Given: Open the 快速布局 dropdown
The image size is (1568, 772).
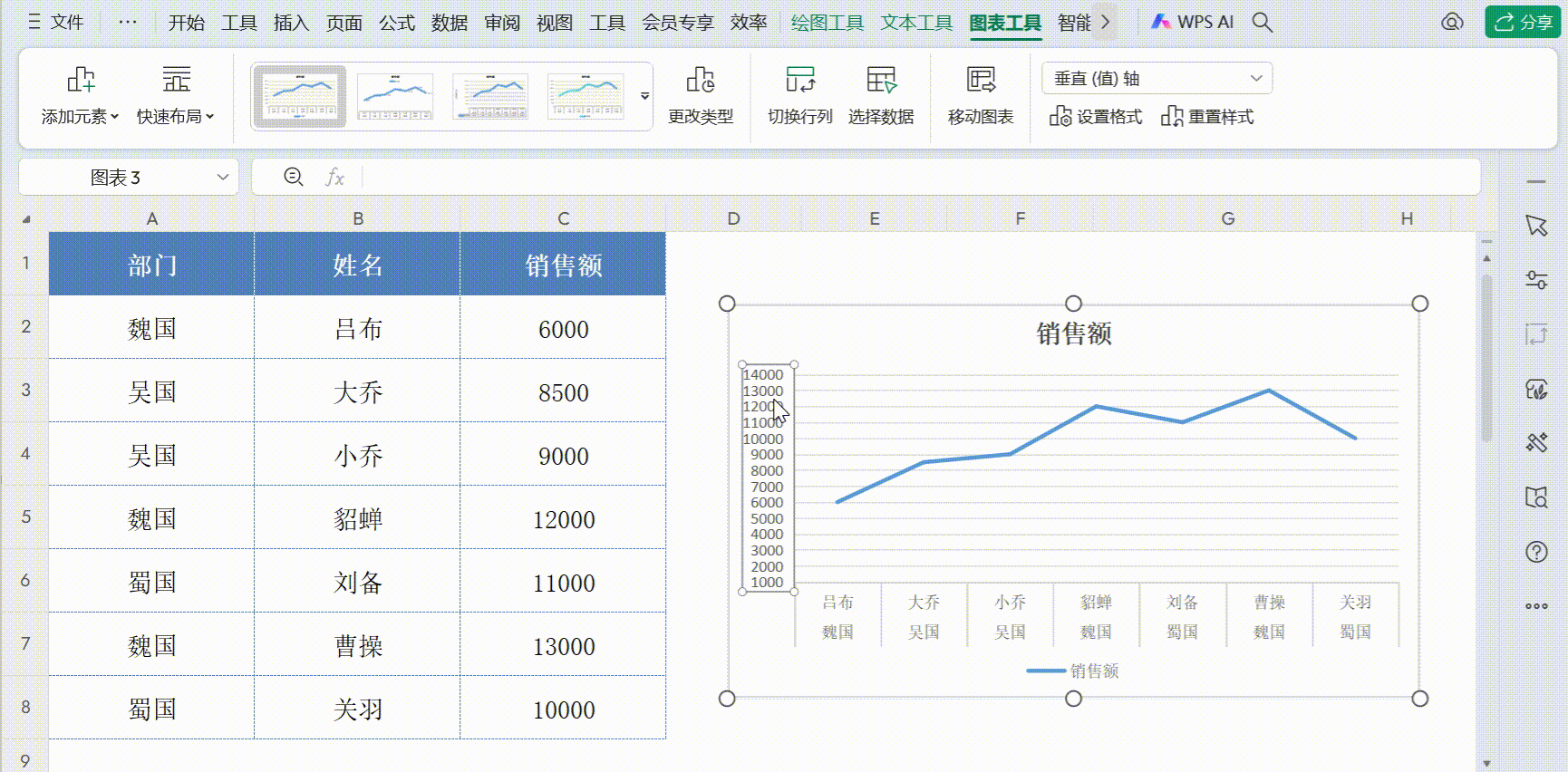Looking at the screenshot, I should [176, 95].
